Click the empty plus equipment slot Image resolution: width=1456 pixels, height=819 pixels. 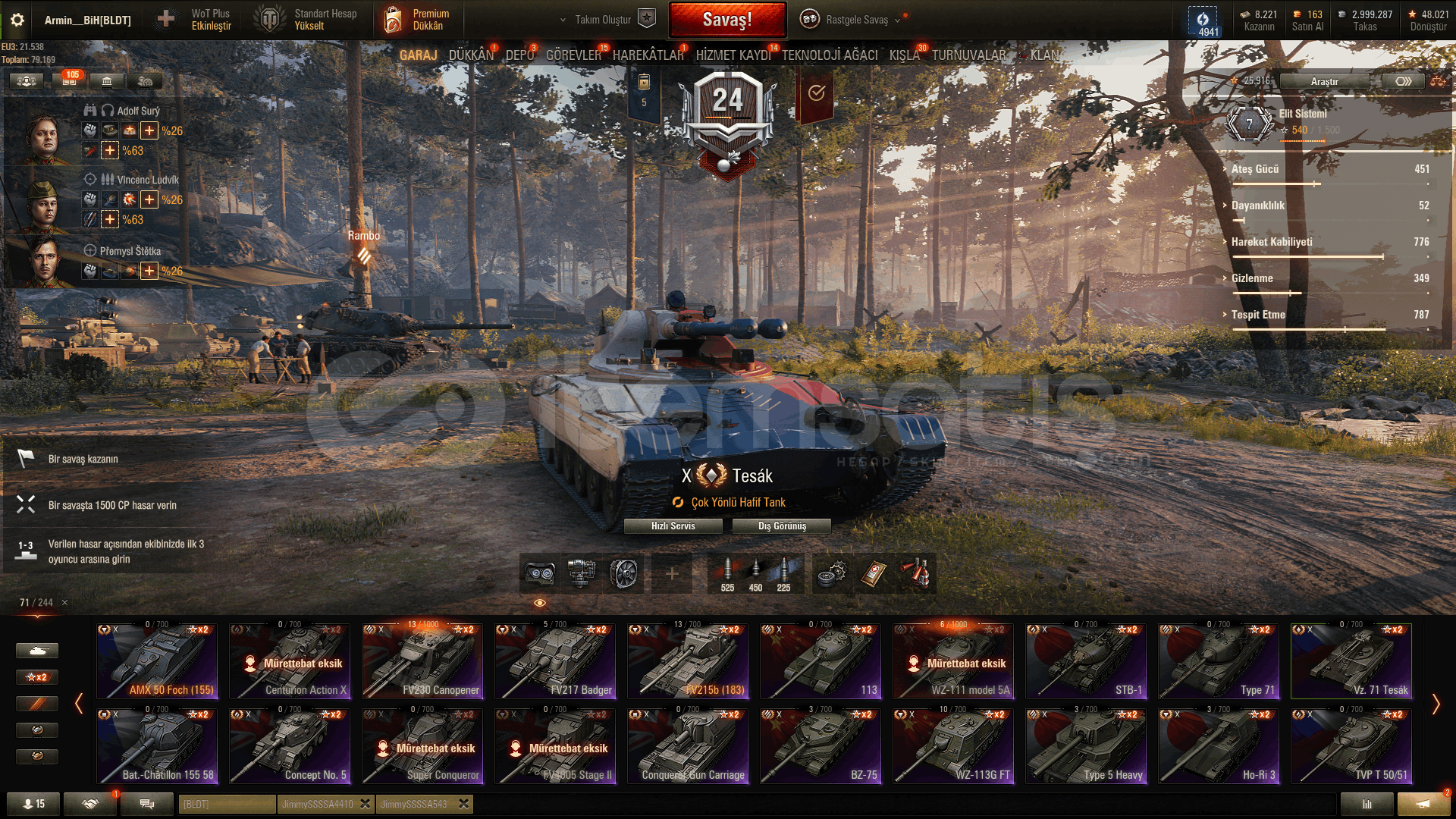point(672,573)
